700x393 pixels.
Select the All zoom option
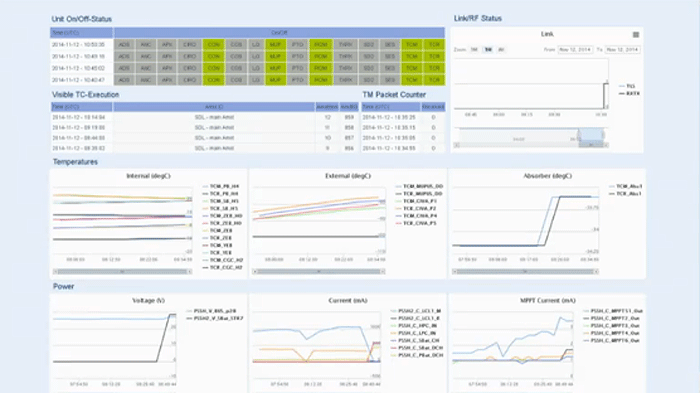[x=501, y=50]
